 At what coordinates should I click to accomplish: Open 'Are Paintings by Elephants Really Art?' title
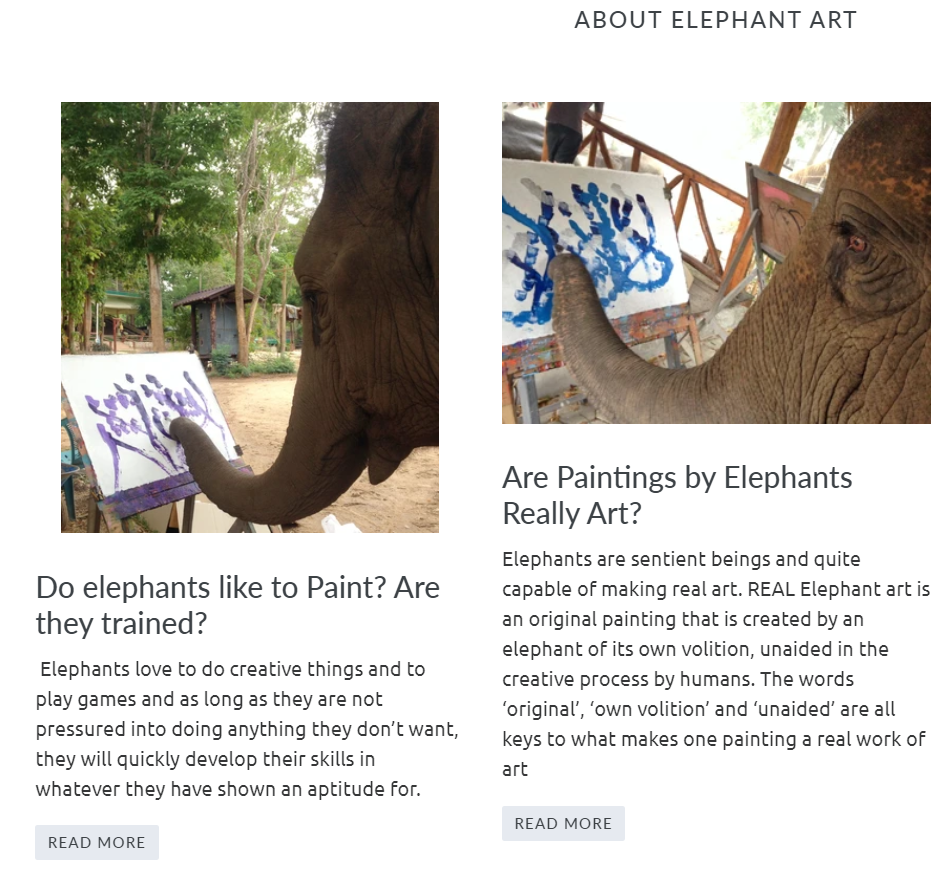click(677, 495)
